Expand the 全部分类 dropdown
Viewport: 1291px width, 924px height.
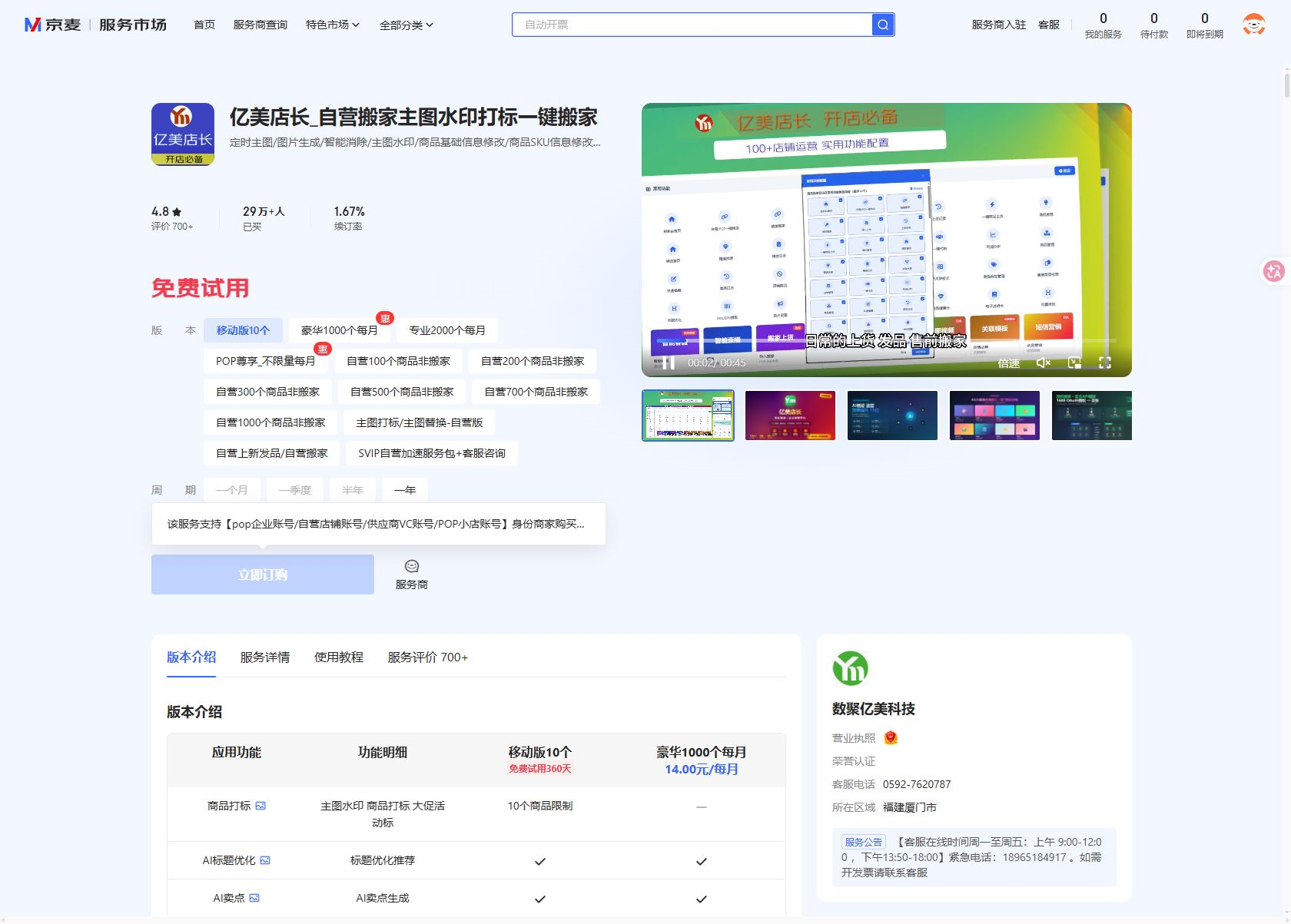point(407,25)
